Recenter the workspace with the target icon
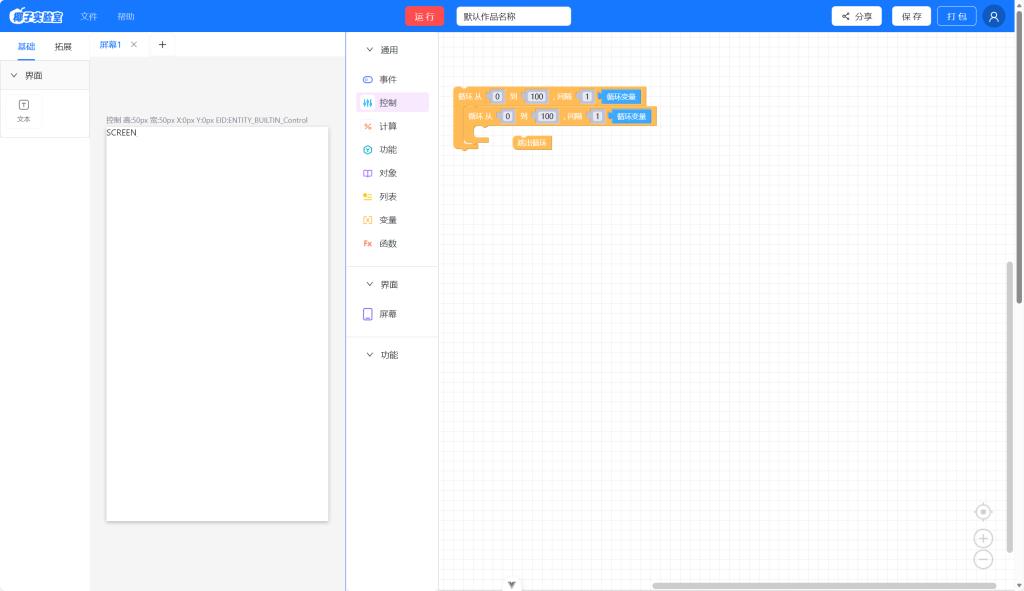1024x591 pixels. click(983, 512)
